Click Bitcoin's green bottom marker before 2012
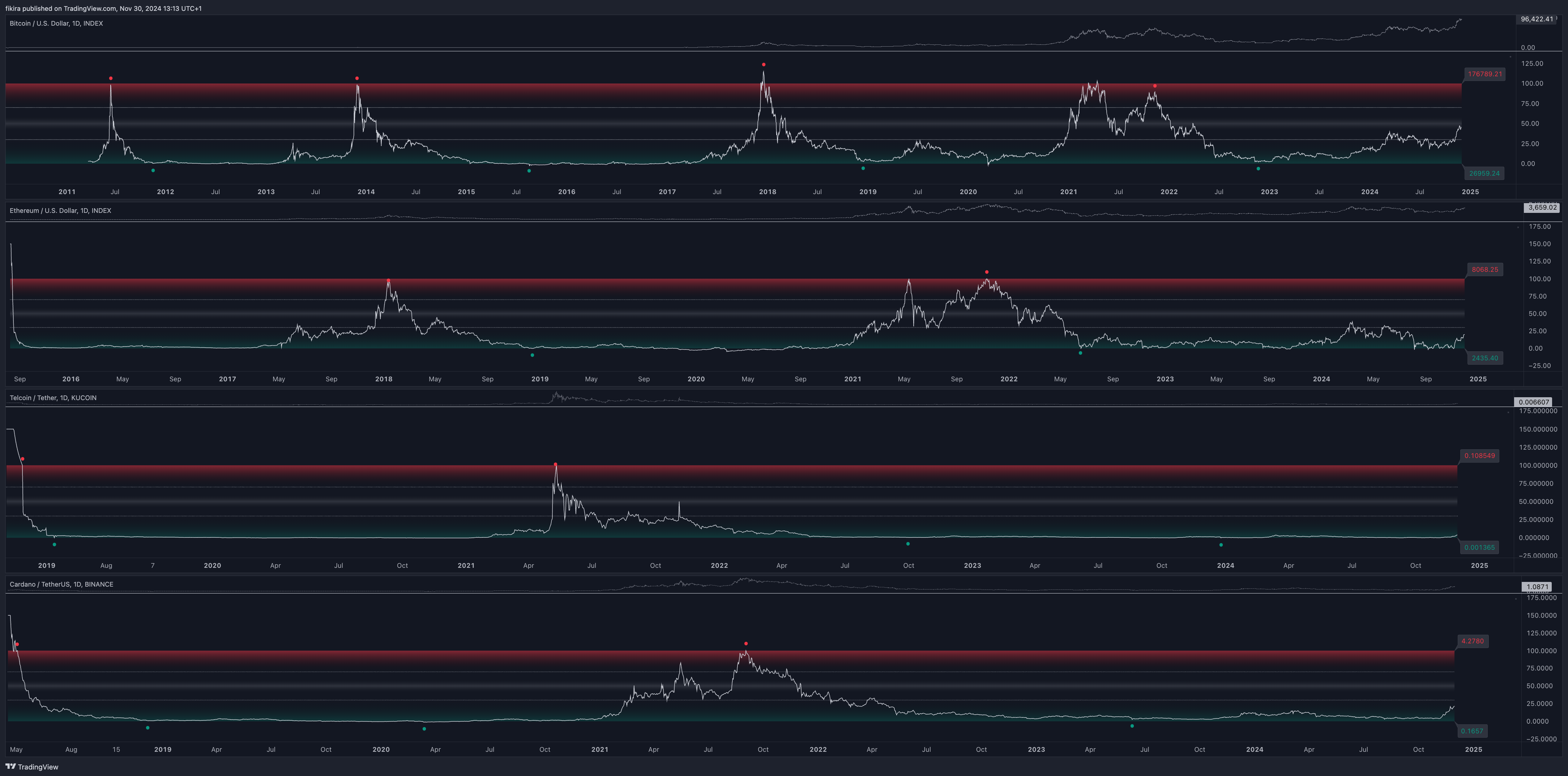Viewport: 1568px width, 776px height. click(x=153, y=170)
